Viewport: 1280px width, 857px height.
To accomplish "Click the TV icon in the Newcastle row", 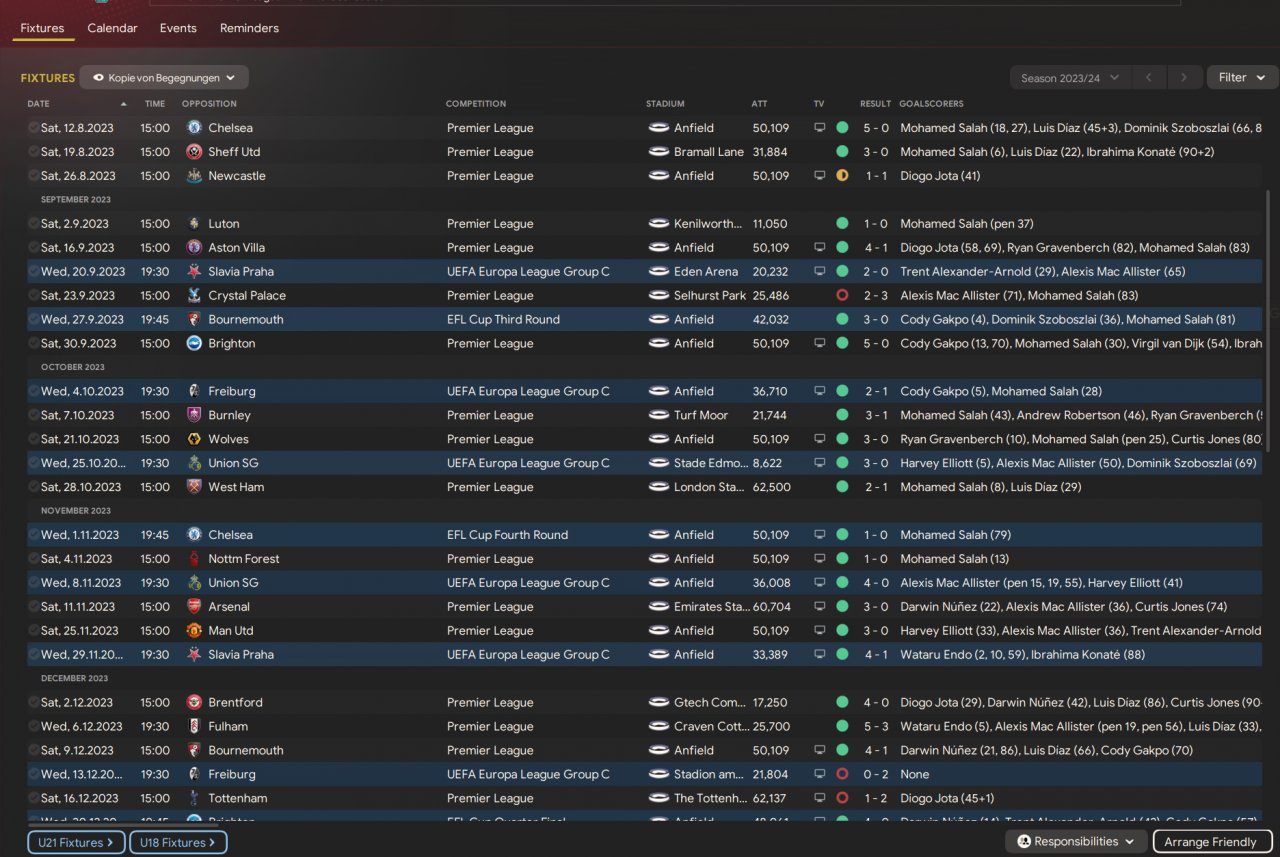I will click(820, 176).
